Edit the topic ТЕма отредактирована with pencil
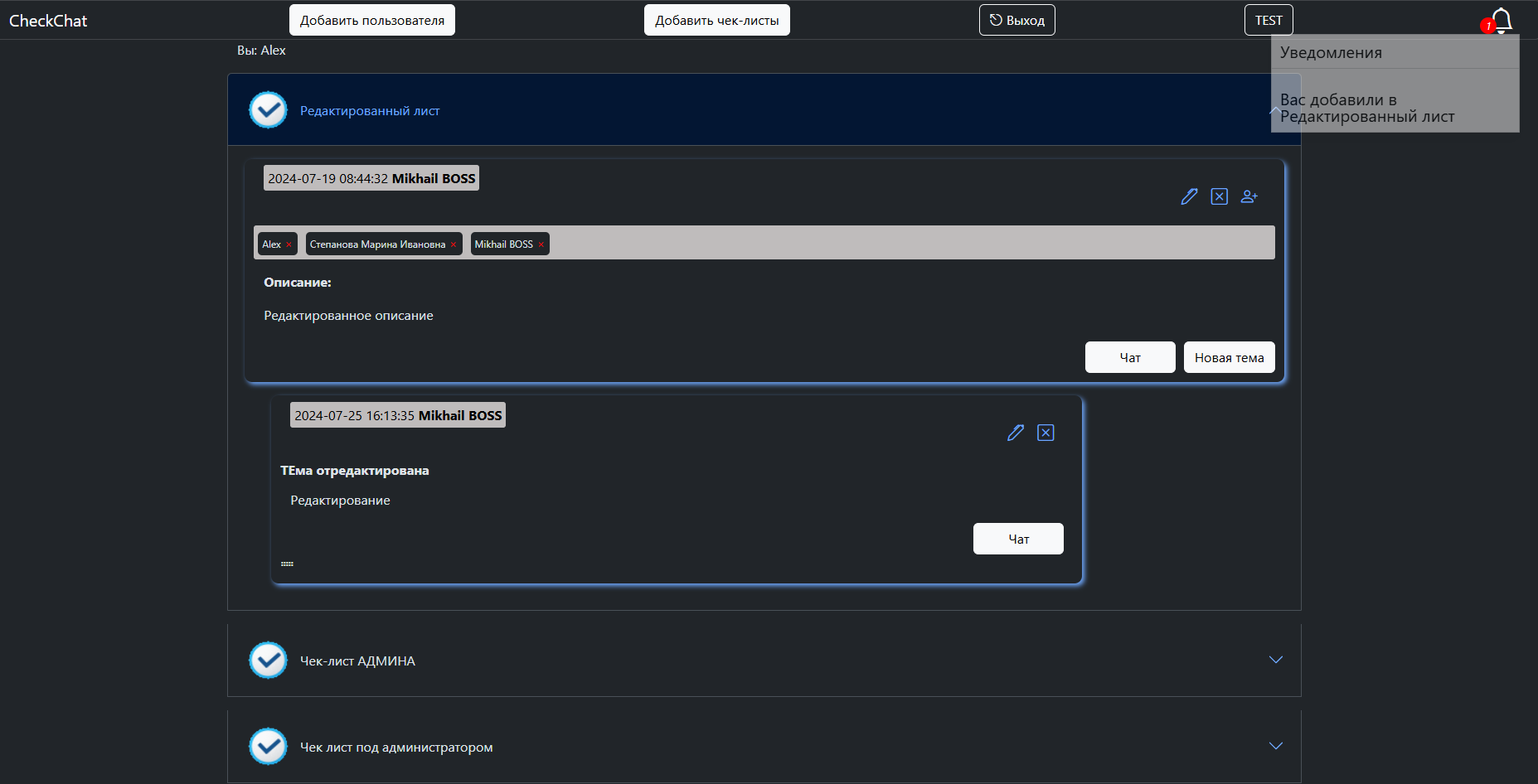 1016,433
